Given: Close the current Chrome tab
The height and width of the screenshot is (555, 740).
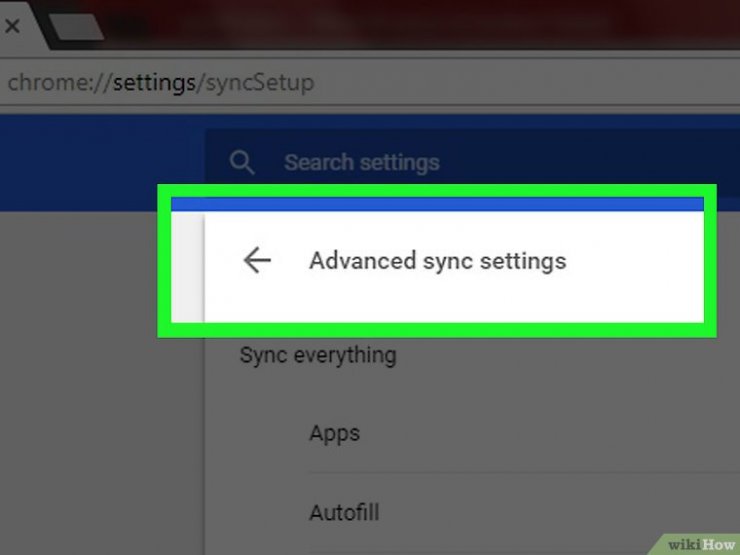Looking at the screenshot, I should pos(12,27).
